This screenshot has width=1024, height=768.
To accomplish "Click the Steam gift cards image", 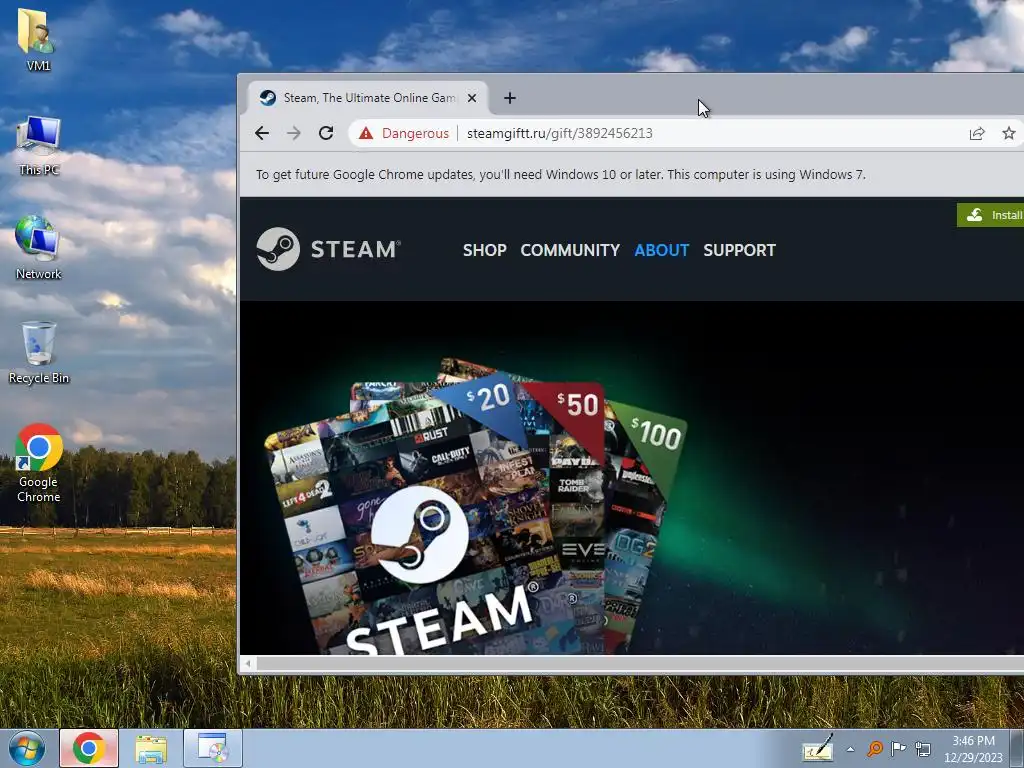I will tap(475, 506).
